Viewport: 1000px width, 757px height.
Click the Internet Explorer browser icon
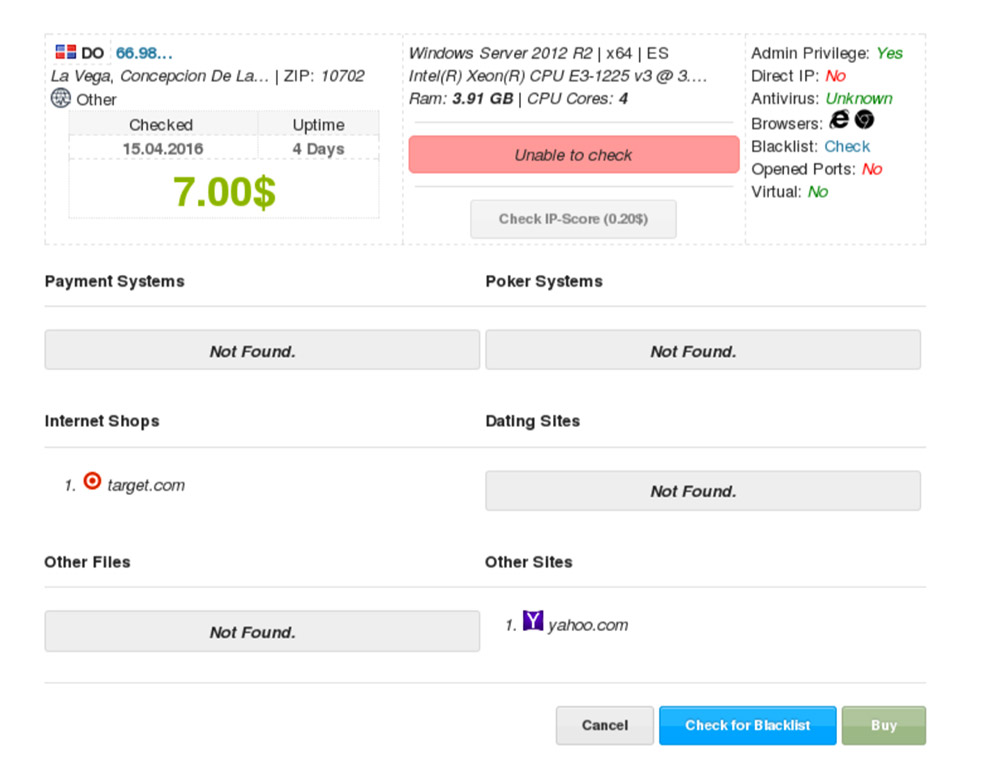[x=839, y=119]
